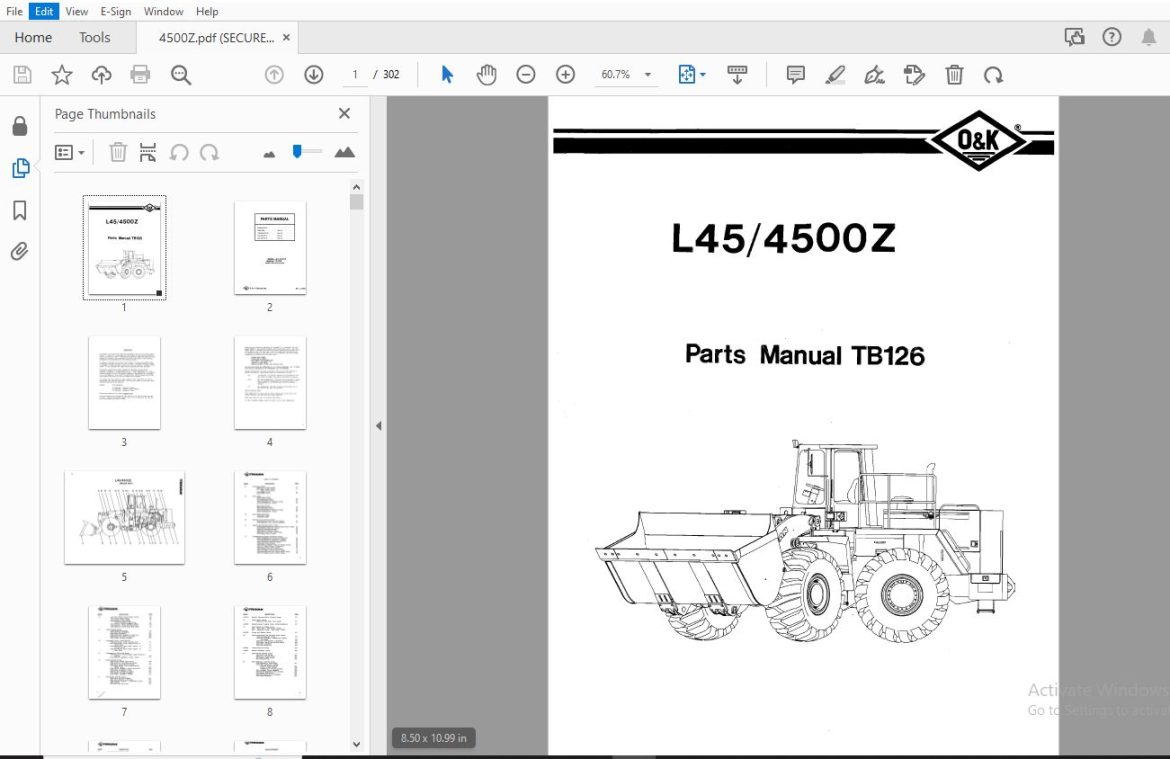View security lock settings in sidebar

click(20, 126)
